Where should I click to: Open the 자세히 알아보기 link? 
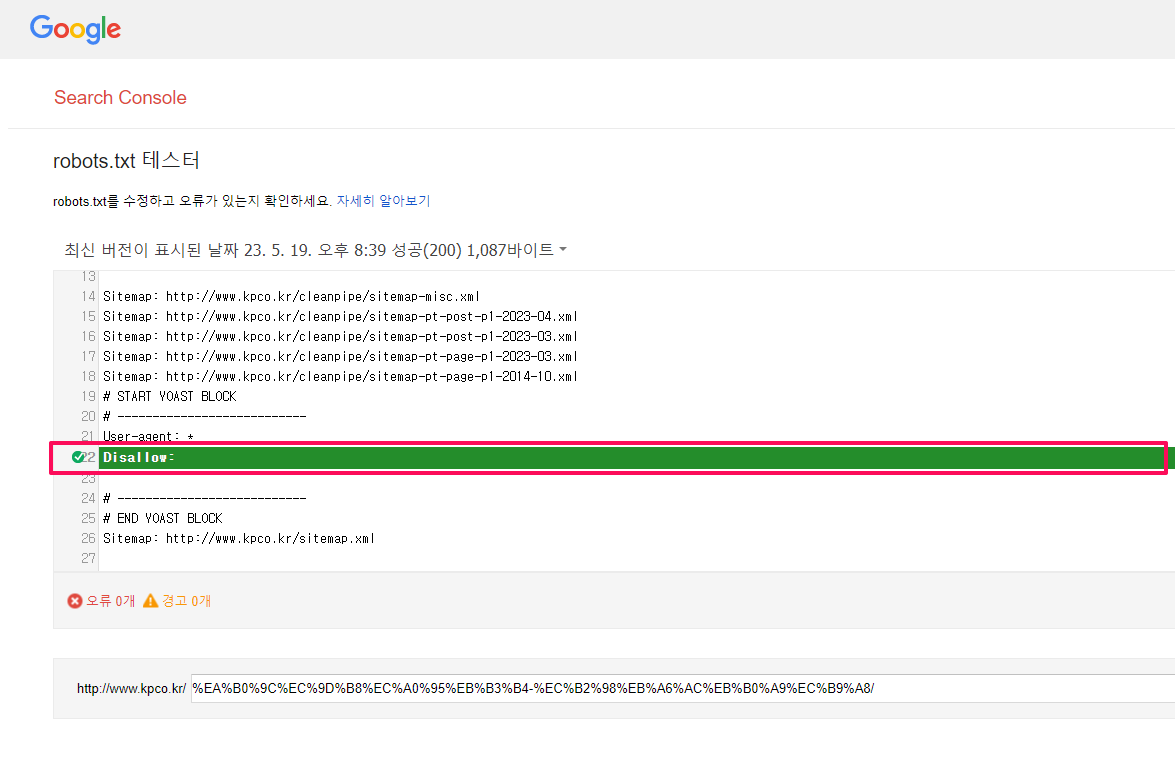tap(383, 200)
